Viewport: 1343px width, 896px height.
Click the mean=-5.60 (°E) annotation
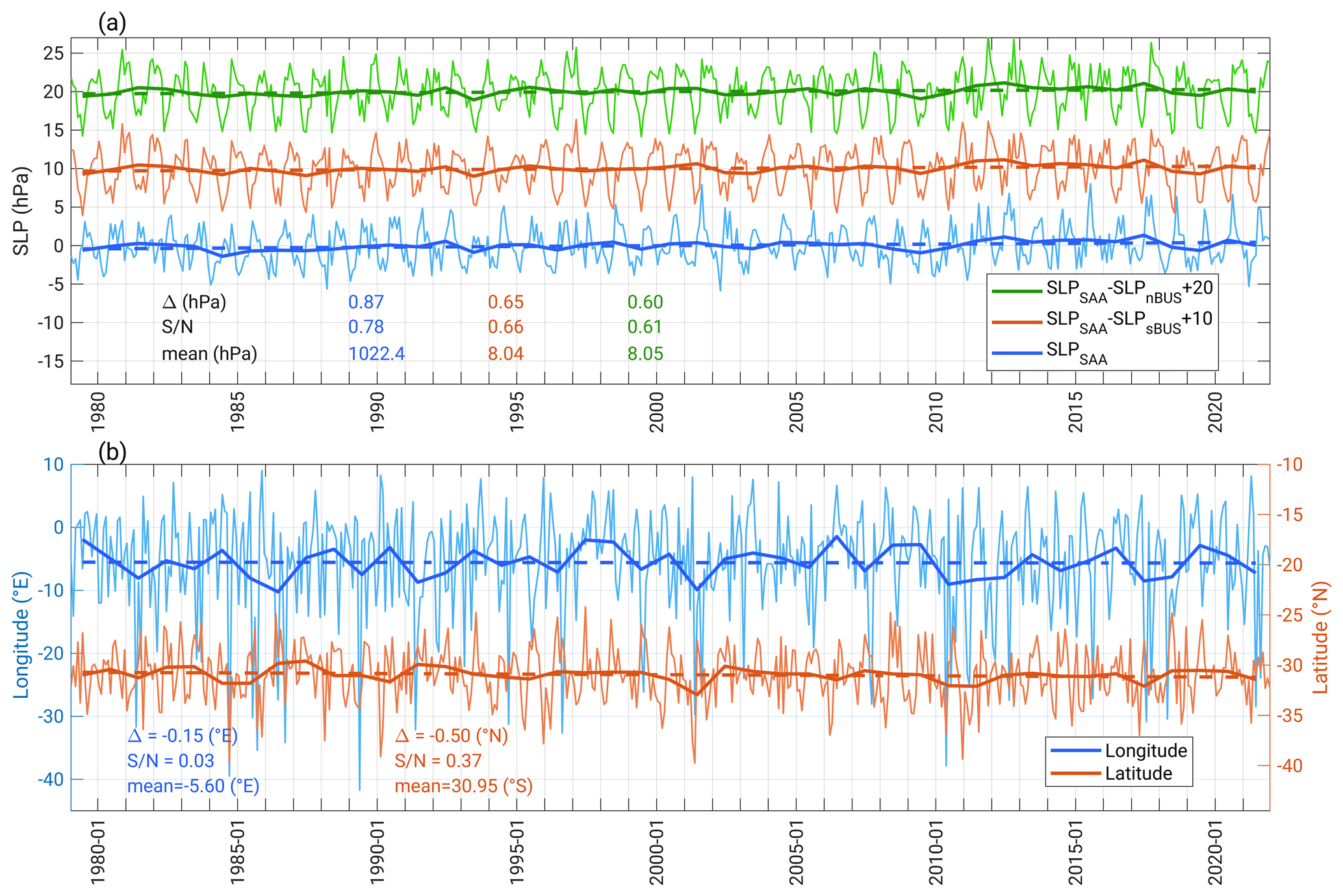tap(193, 786)
